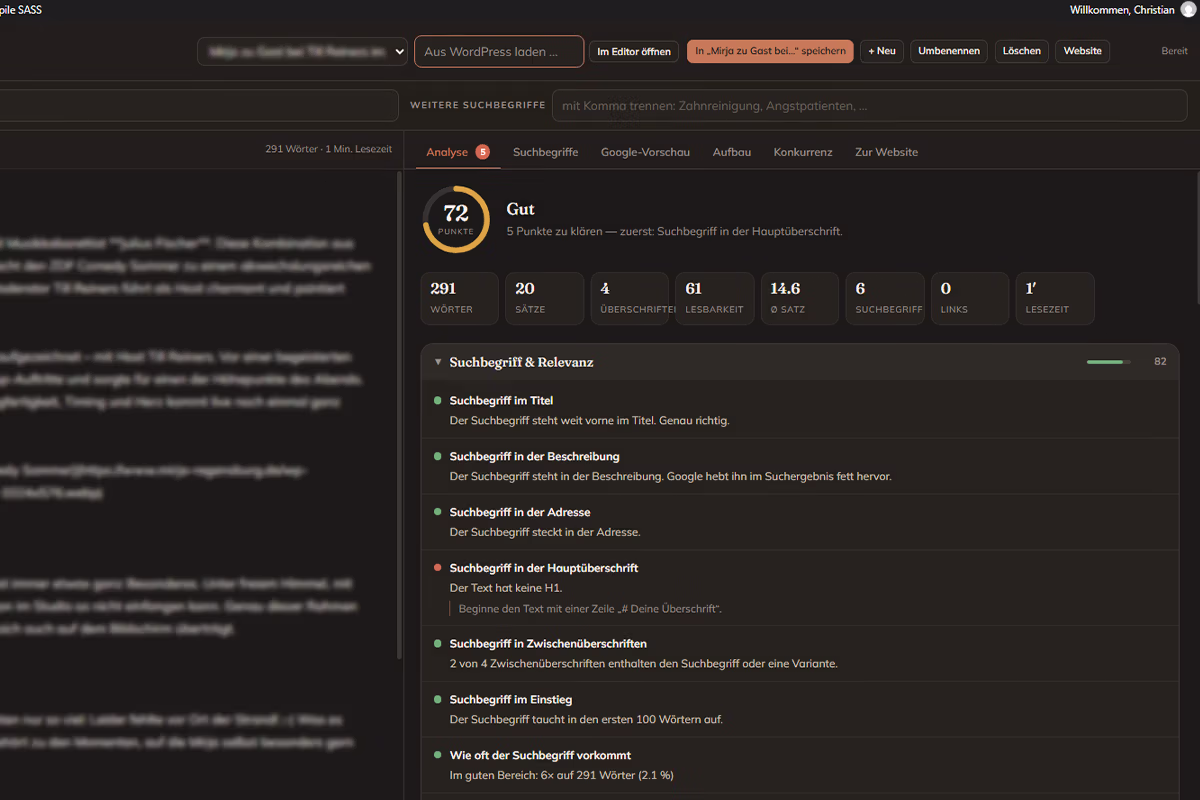Image resolution: width=1200 pixels, height=800 pixels.
Task: Create a new entry with '+ Neu'
Action: tap(882, 51)
